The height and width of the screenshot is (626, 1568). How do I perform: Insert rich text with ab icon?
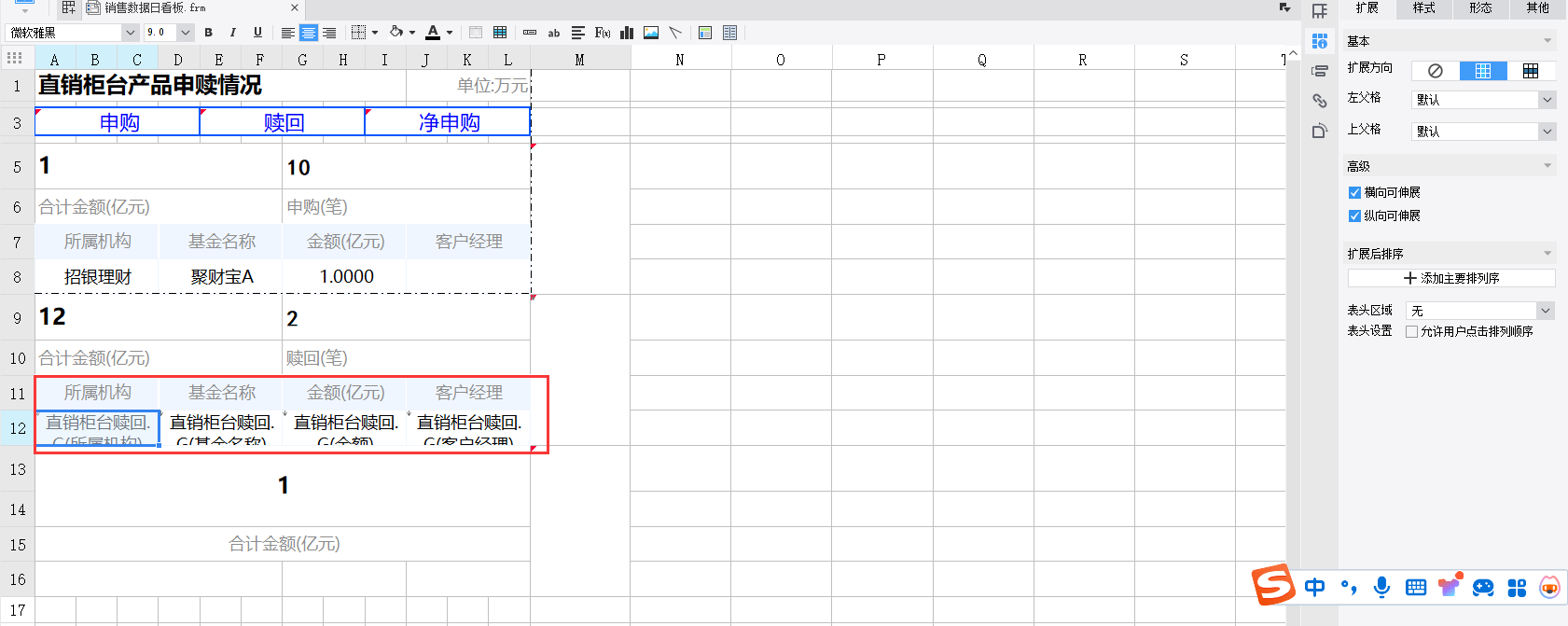point(554,33)
